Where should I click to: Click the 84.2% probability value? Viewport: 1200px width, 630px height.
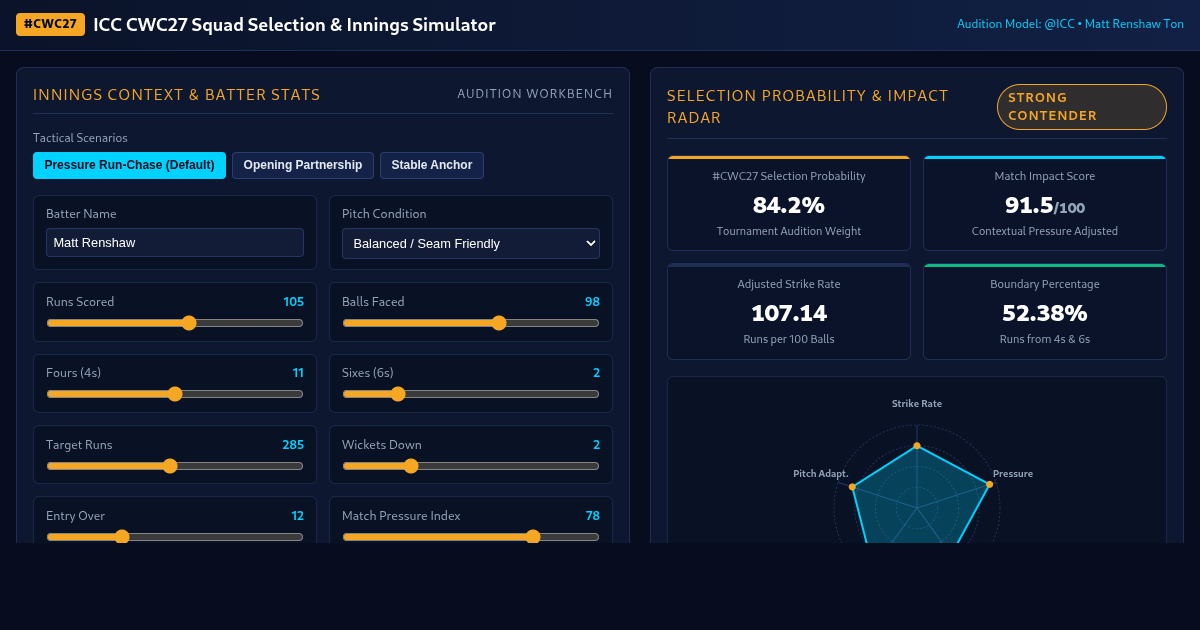pos(789,205)
